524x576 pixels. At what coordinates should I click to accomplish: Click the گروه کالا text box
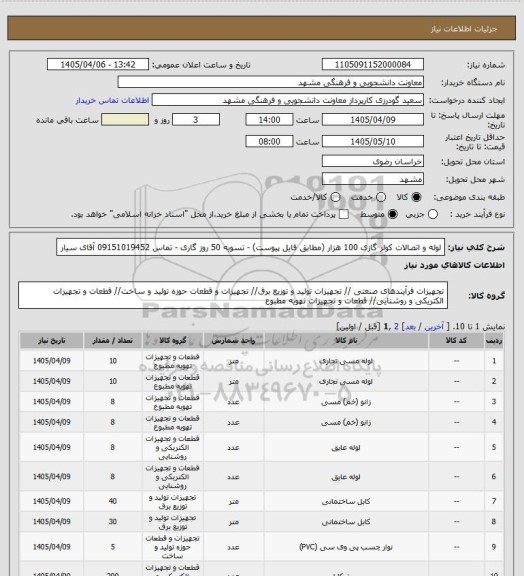pos(233,295)
